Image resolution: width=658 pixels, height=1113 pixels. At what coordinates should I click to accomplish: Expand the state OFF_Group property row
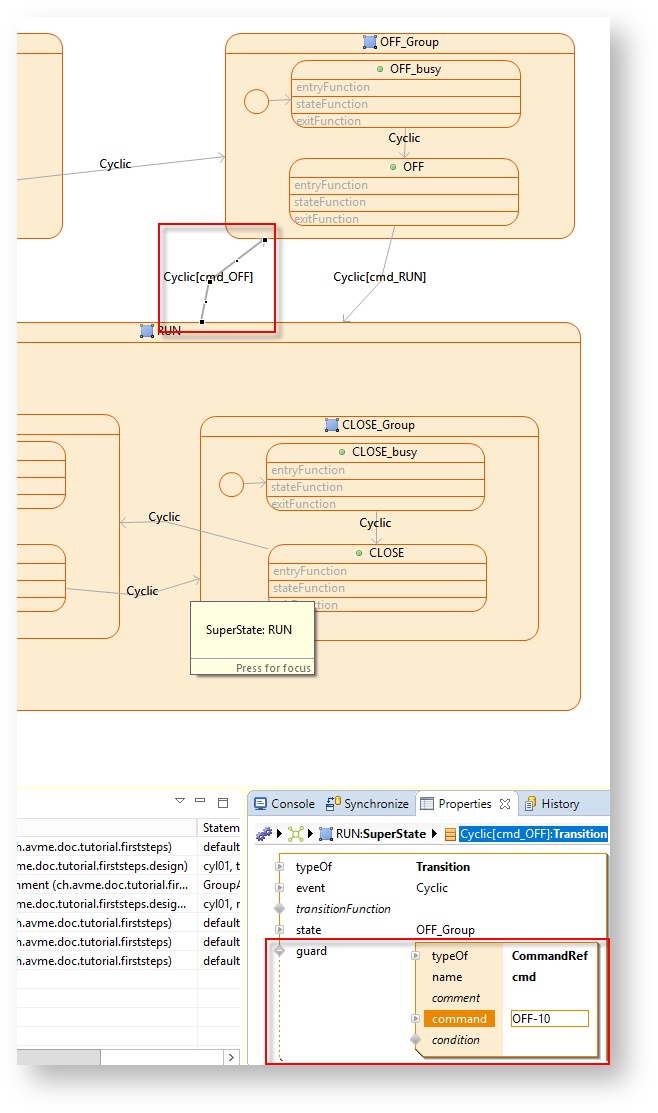(x=280, y=930)
